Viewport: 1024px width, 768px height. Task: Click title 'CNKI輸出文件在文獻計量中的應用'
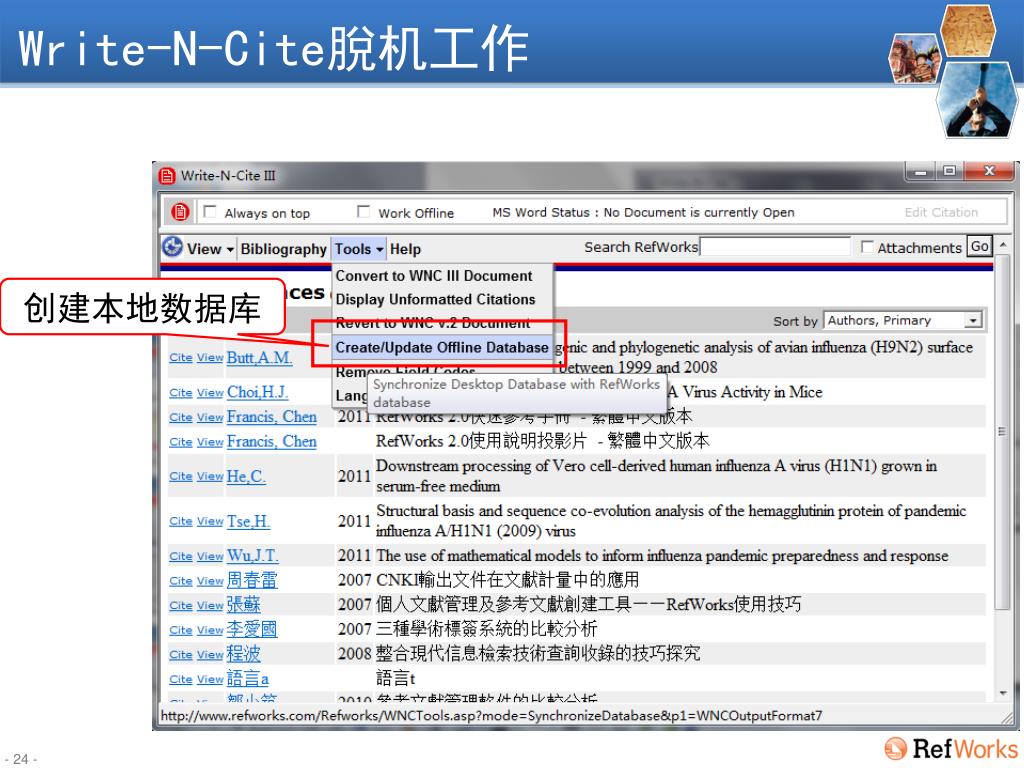coord(507,580)
